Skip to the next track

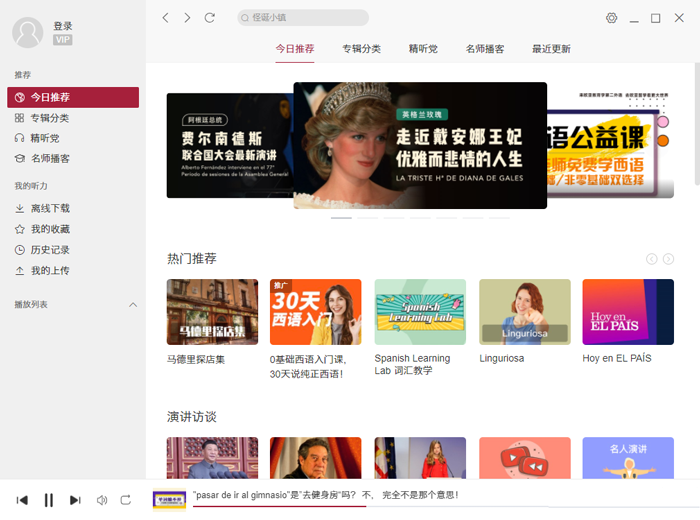pos(75,500)
